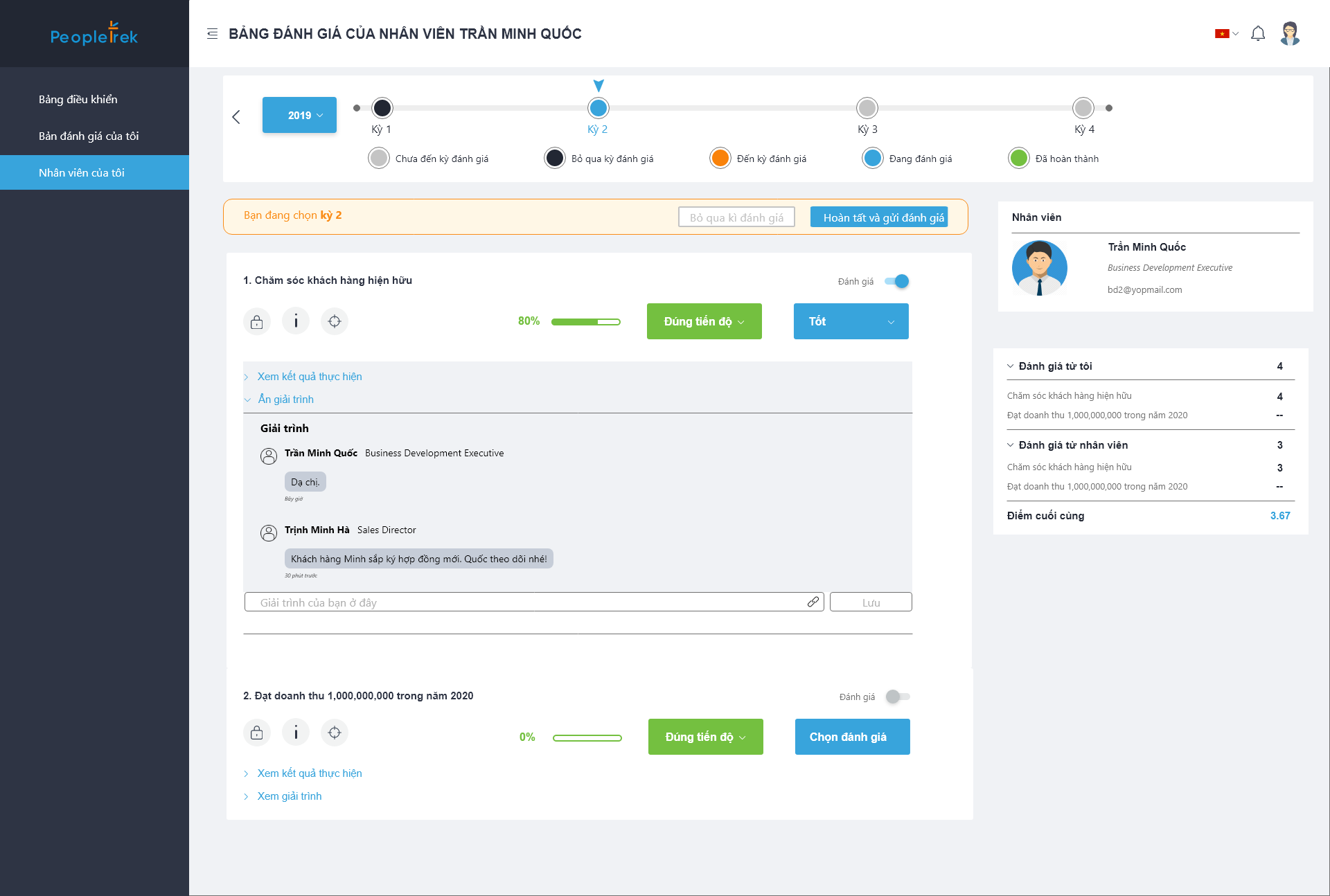Select Kỳ 3 marker on timeline

click(867, 108)
